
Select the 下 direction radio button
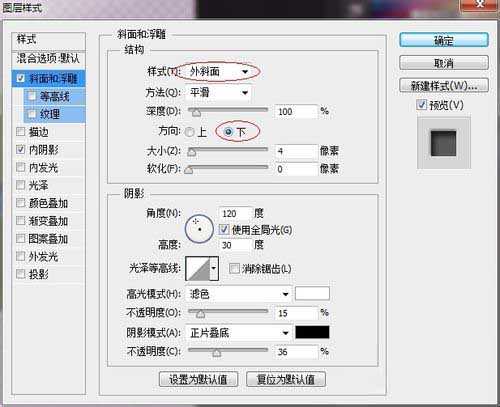(x=228, y=132)
